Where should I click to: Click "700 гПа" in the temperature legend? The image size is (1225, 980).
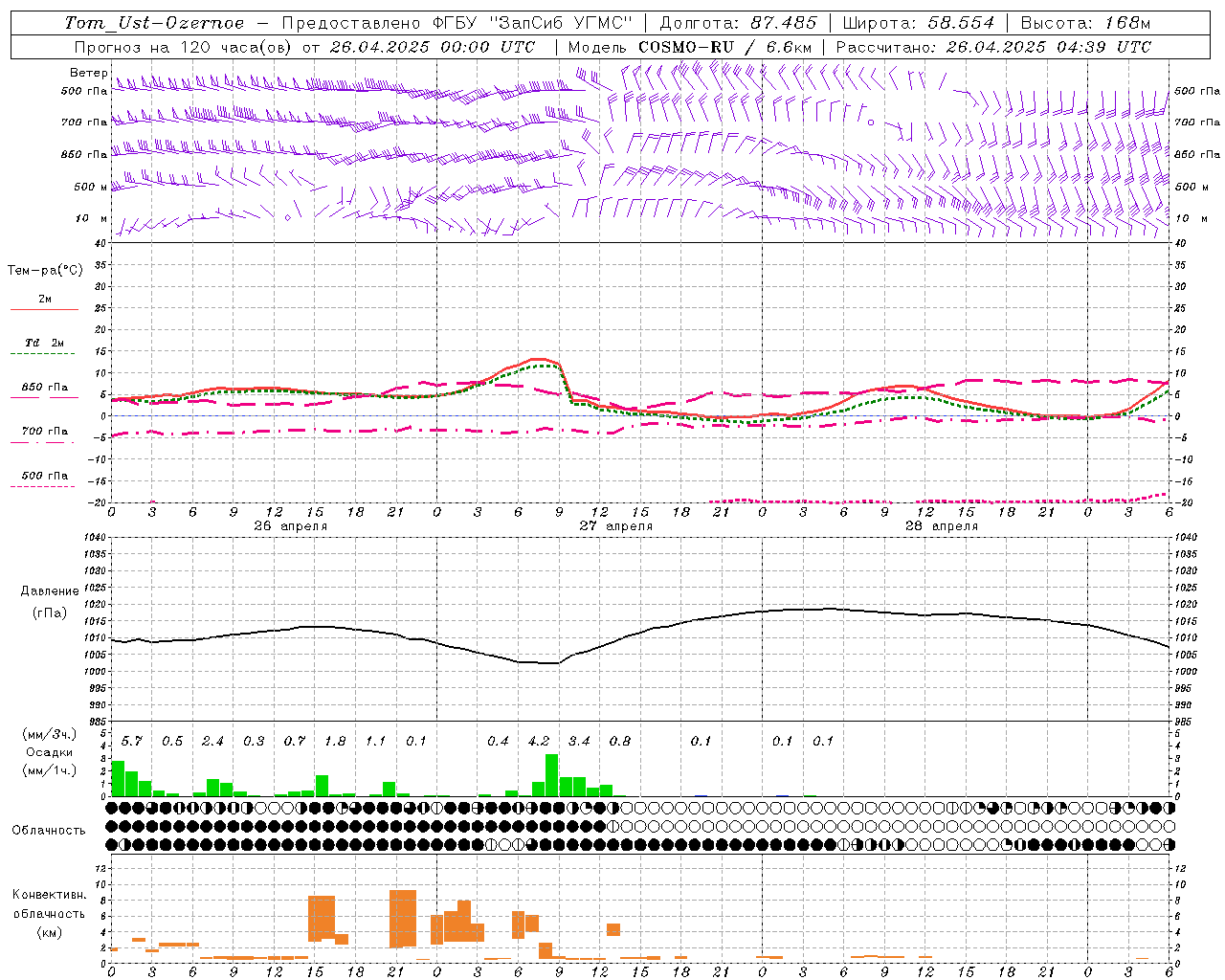(44, 432)
